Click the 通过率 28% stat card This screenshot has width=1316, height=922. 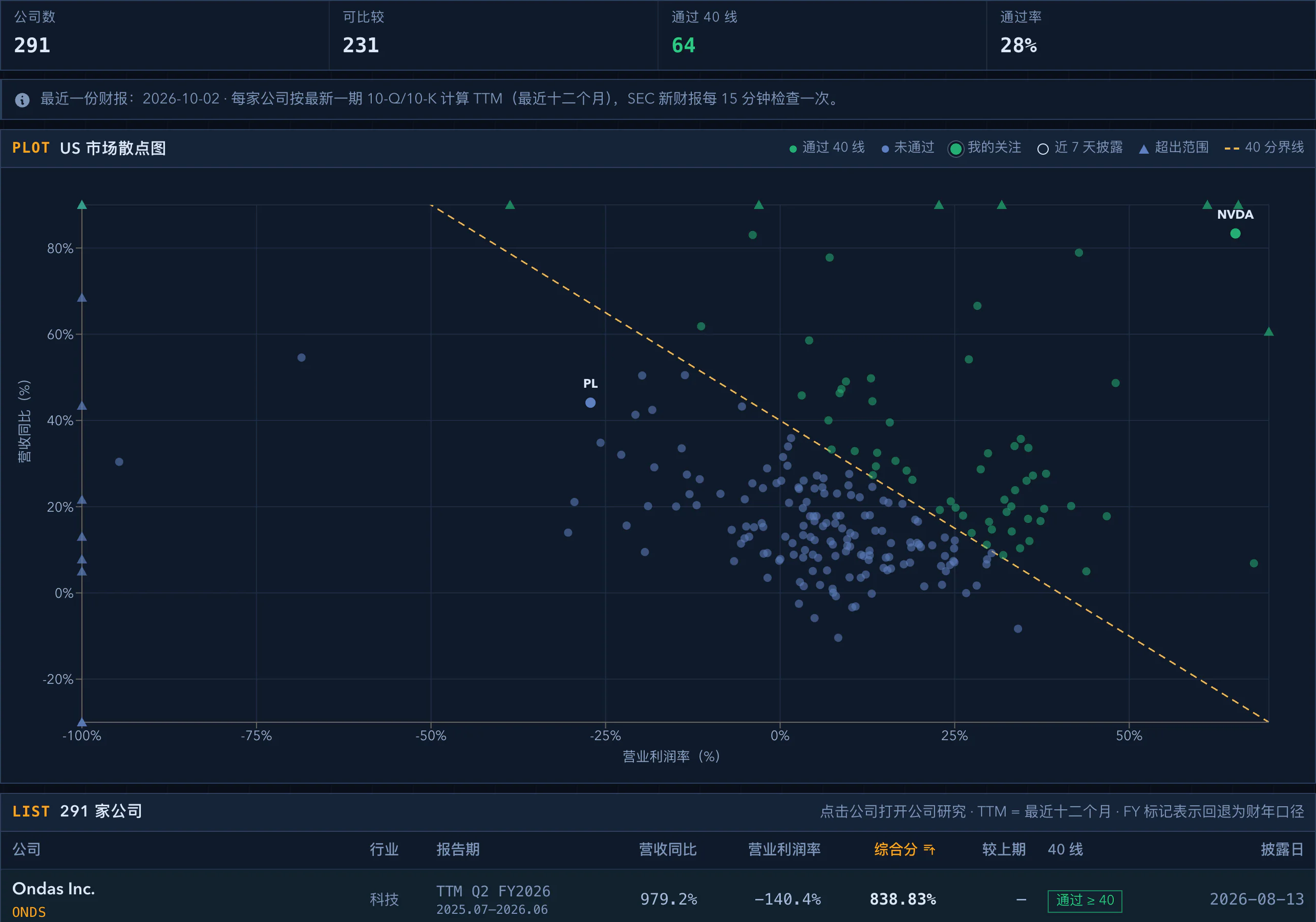(1151, 35)
